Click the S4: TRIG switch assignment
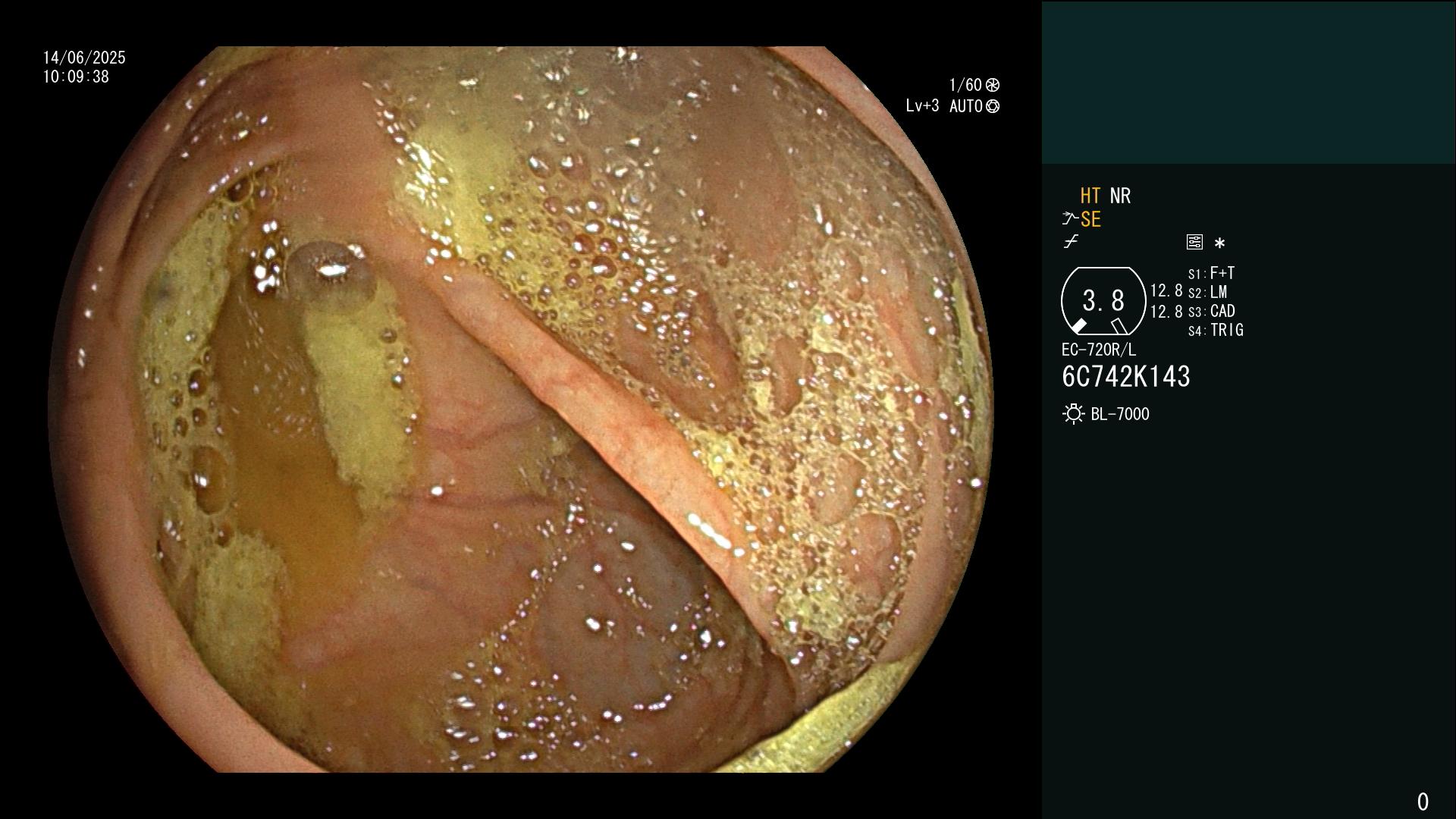Viewport: 1456px width, 819px height. pos(1216,330)
